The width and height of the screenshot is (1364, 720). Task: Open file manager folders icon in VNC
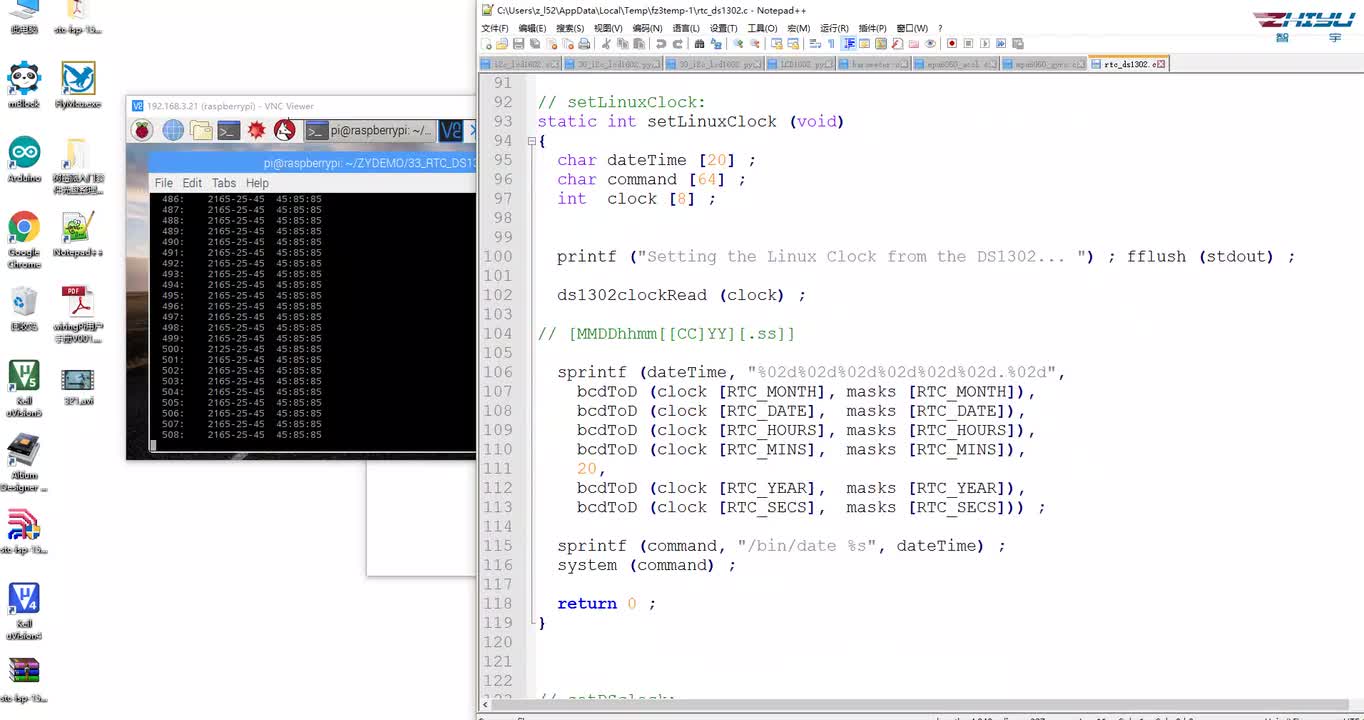(x=201, y=130)
